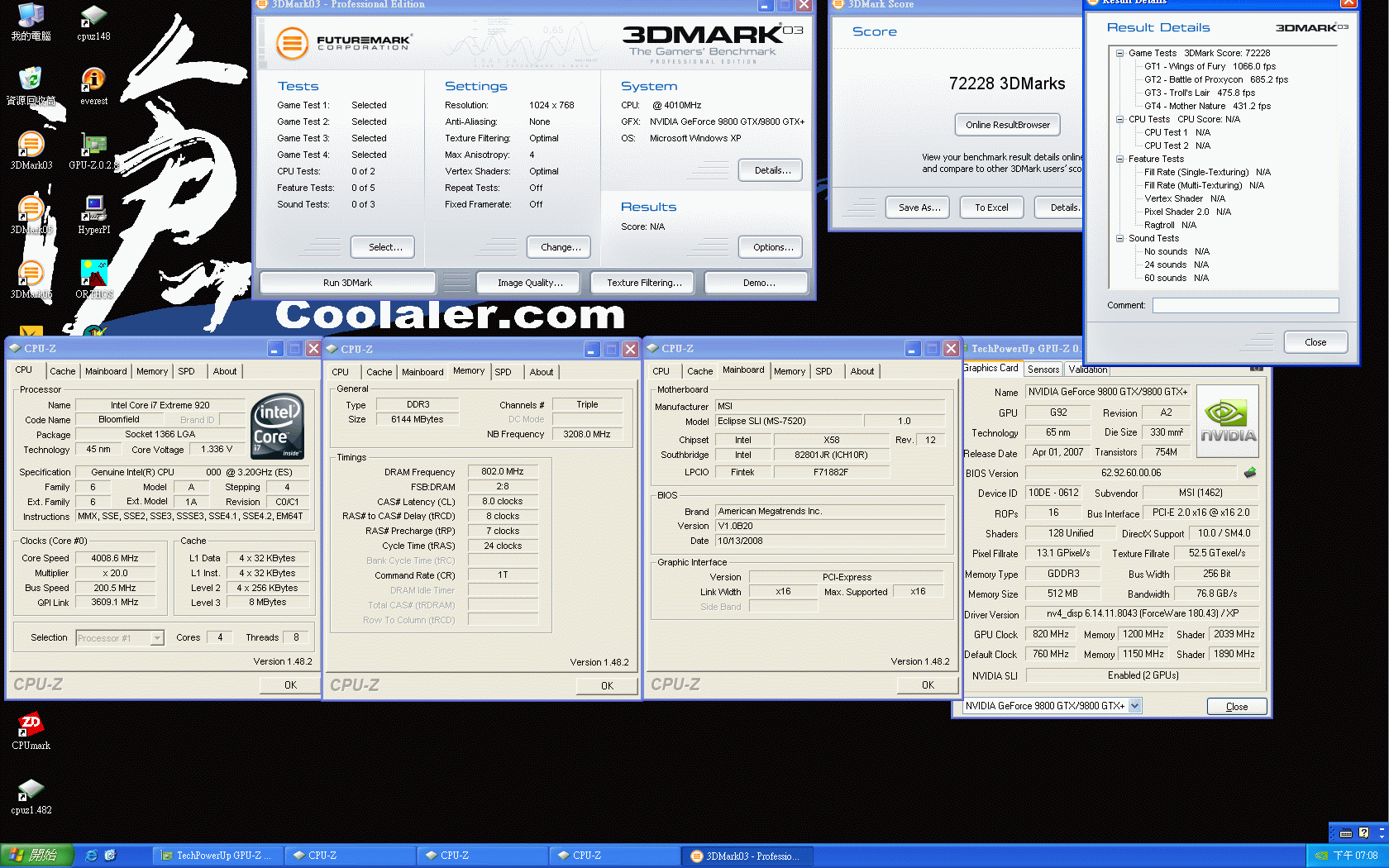Click the Intel Core i7 logo
The image size is (1389, 868).
tap(277, 426)
